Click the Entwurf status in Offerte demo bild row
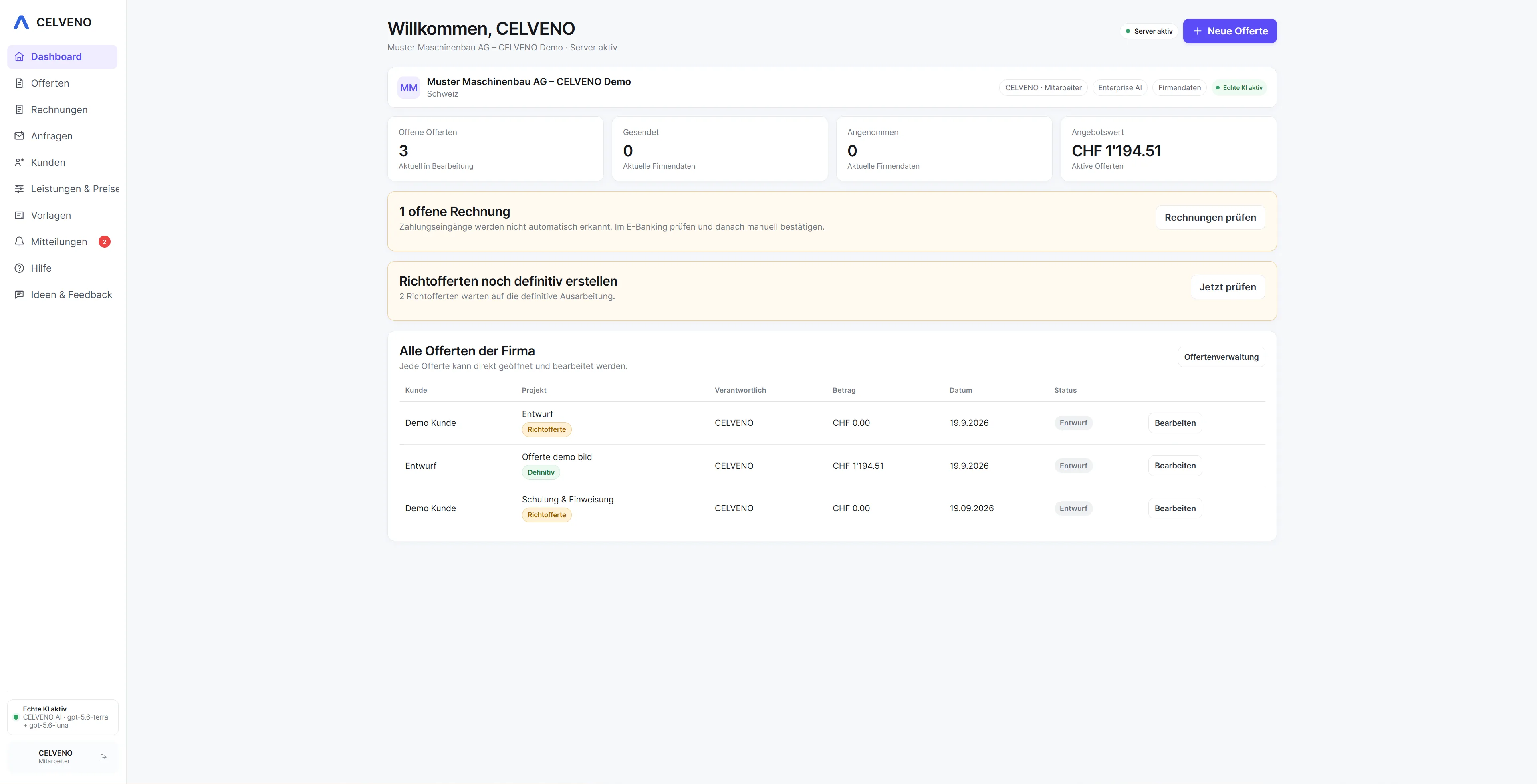This screenshot has width=1537, height=784. pos(1073,466)
